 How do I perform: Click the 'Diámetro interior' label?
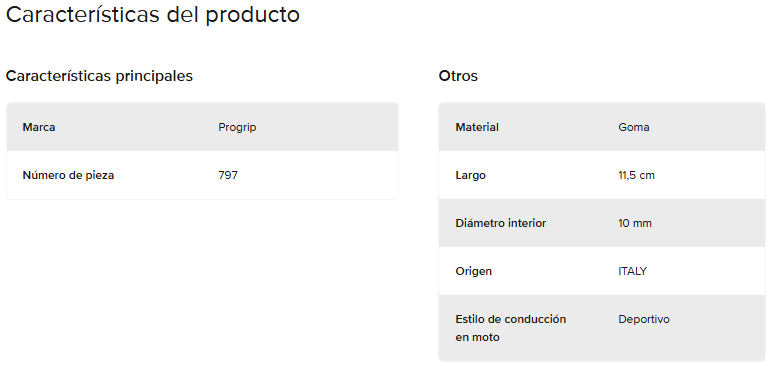click(500, 223)
